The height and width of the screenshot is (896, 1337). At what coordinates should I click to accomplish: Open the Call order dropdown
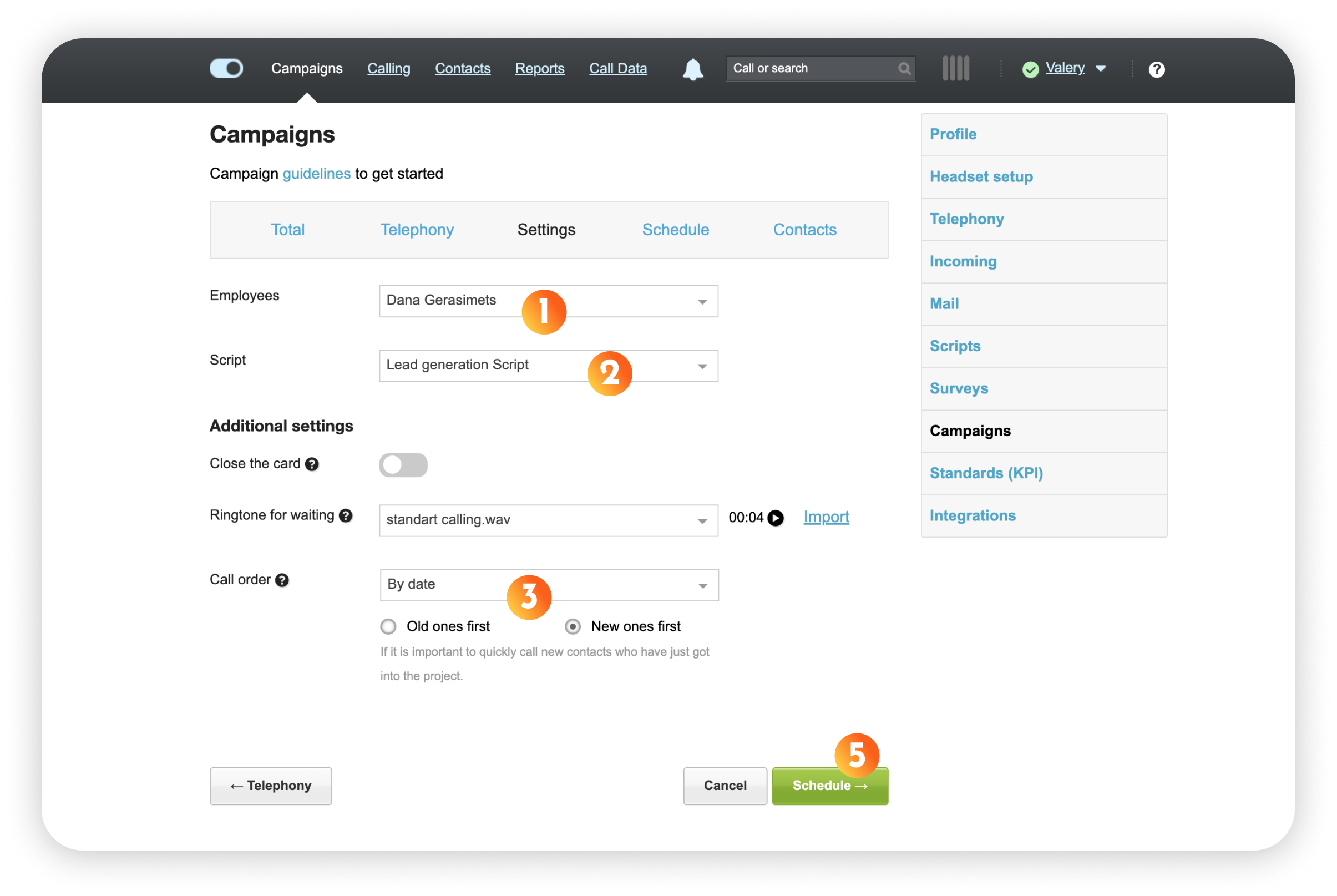(x=702, y=586)
